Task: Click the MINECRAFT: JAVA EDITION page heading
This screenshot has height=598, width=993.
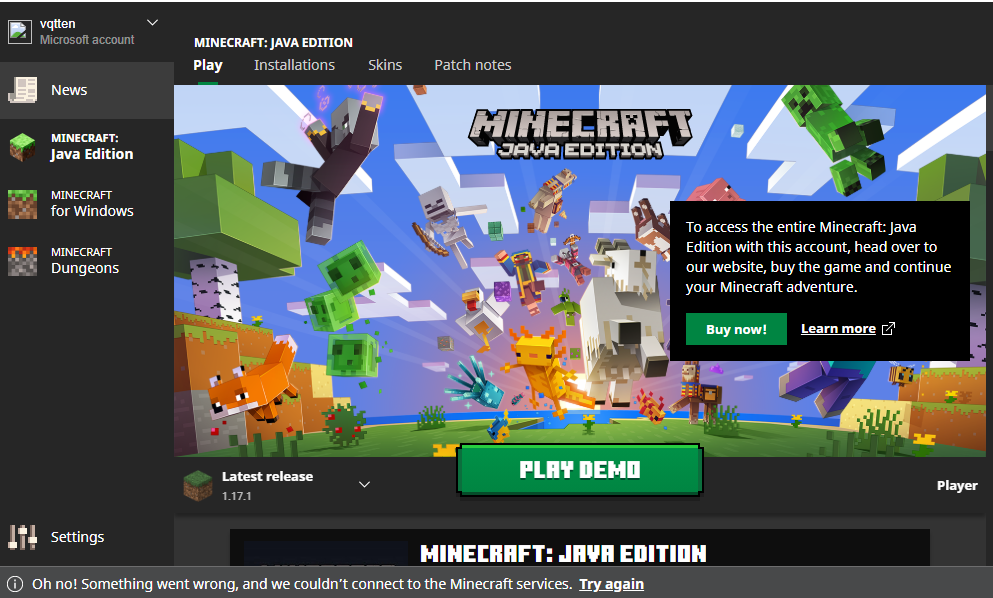Action: click(x=273, y=42)
